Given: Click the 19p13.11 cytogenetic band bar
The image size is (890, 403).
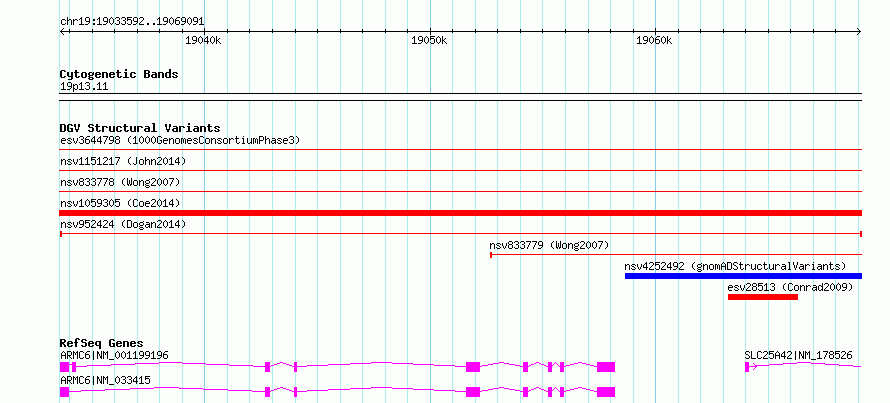Looking at the screenshot, I should (460, 97).
